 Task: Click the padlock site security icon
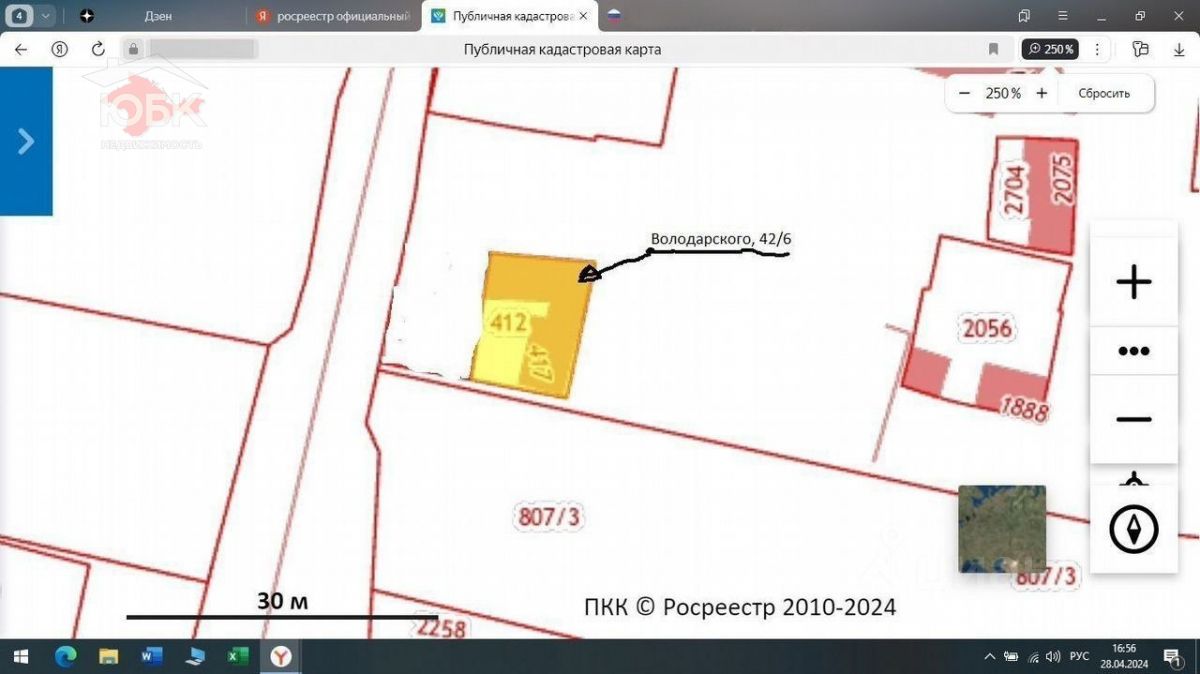coord(133,49)
